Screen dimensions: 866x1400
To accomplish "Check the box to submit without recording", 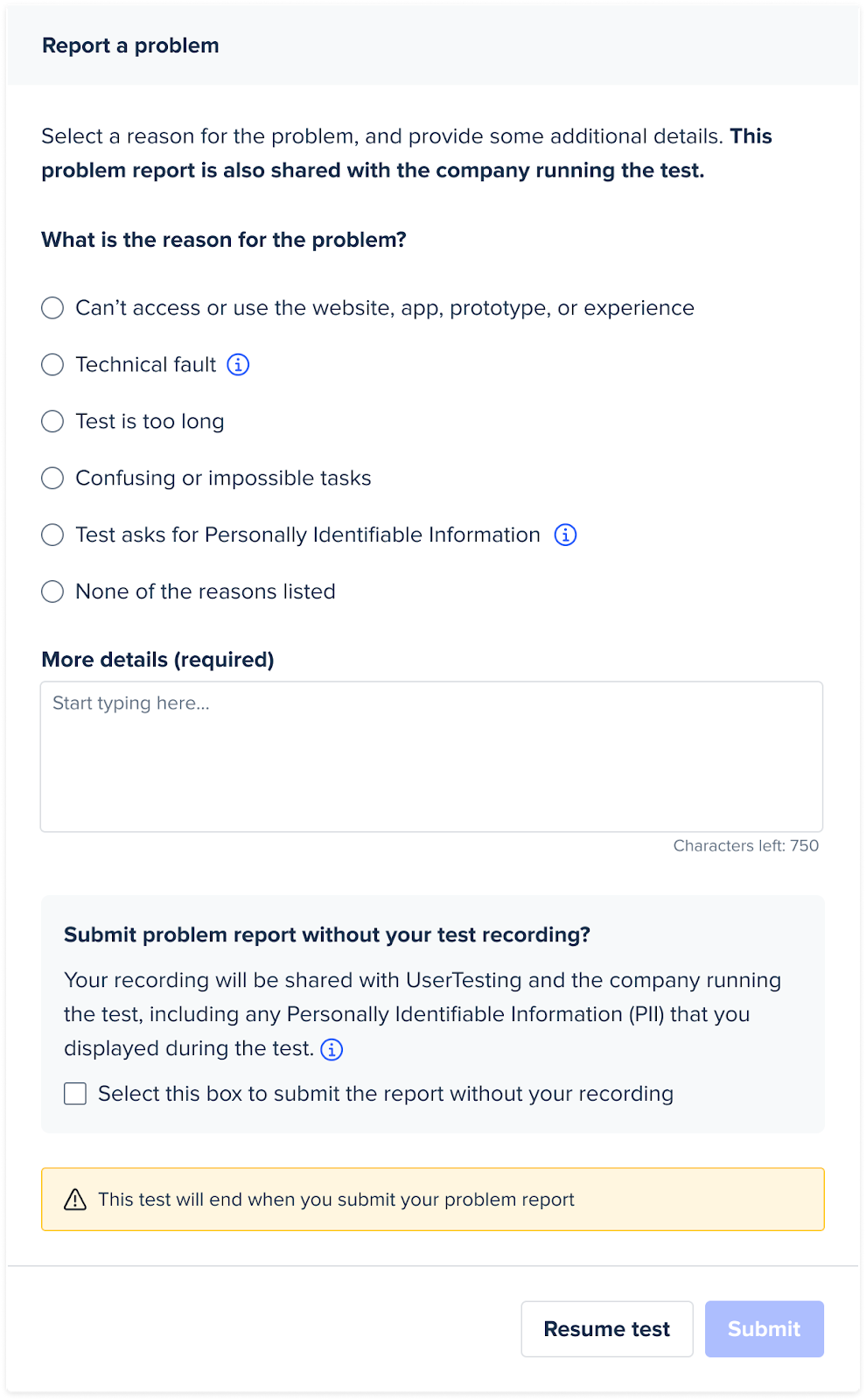I will 75,1094.
